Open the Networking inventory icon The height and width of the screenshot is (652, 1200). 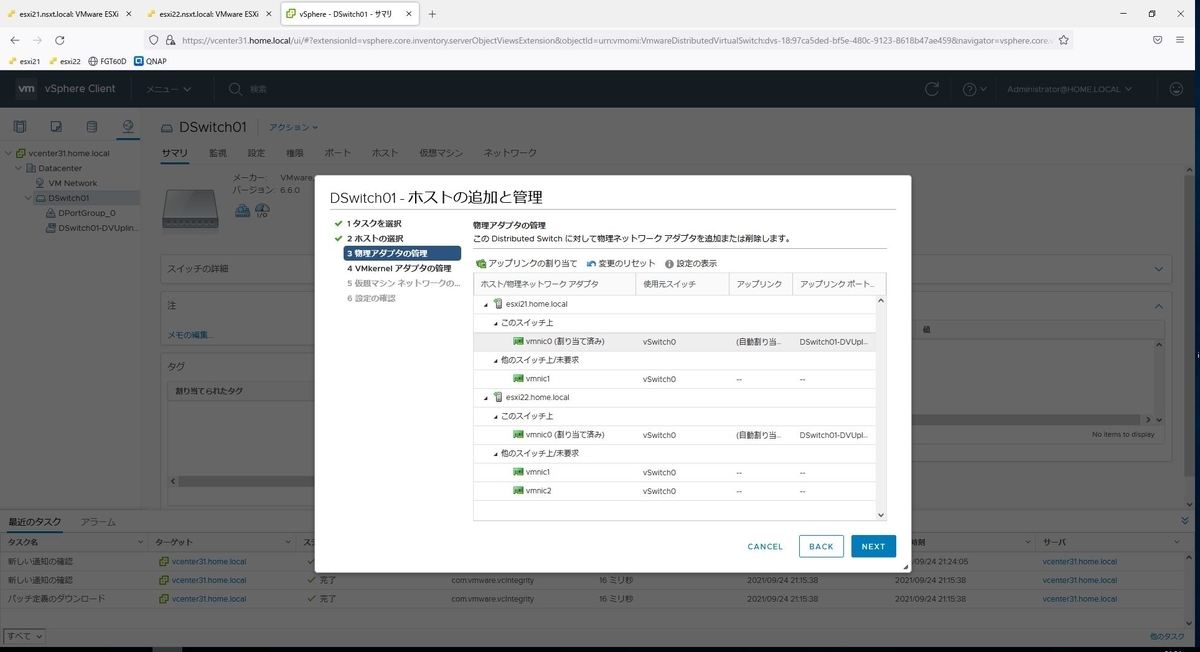(x=128, y=127)
